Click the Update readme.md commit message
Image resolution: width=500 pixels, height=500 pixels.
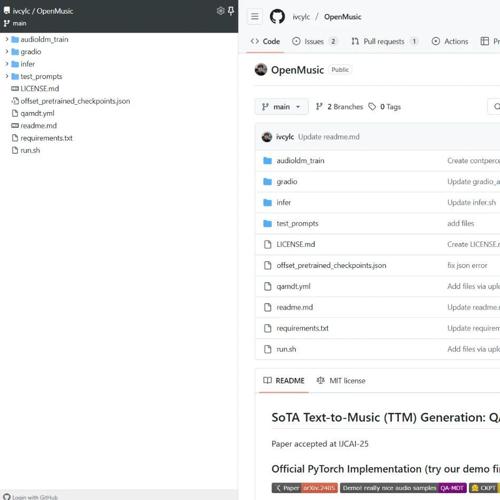tap(329, 137)
